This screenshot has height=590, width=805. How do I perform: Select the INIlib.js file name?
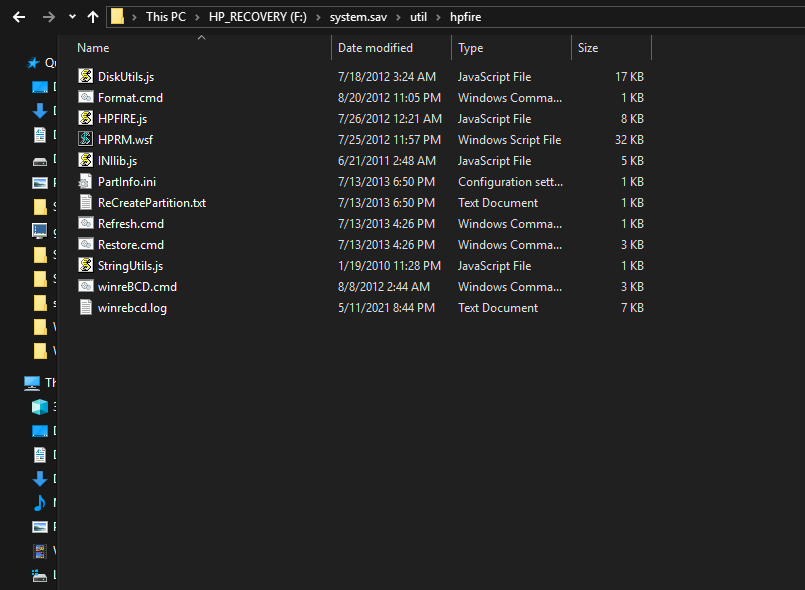[x=118, y=161]
